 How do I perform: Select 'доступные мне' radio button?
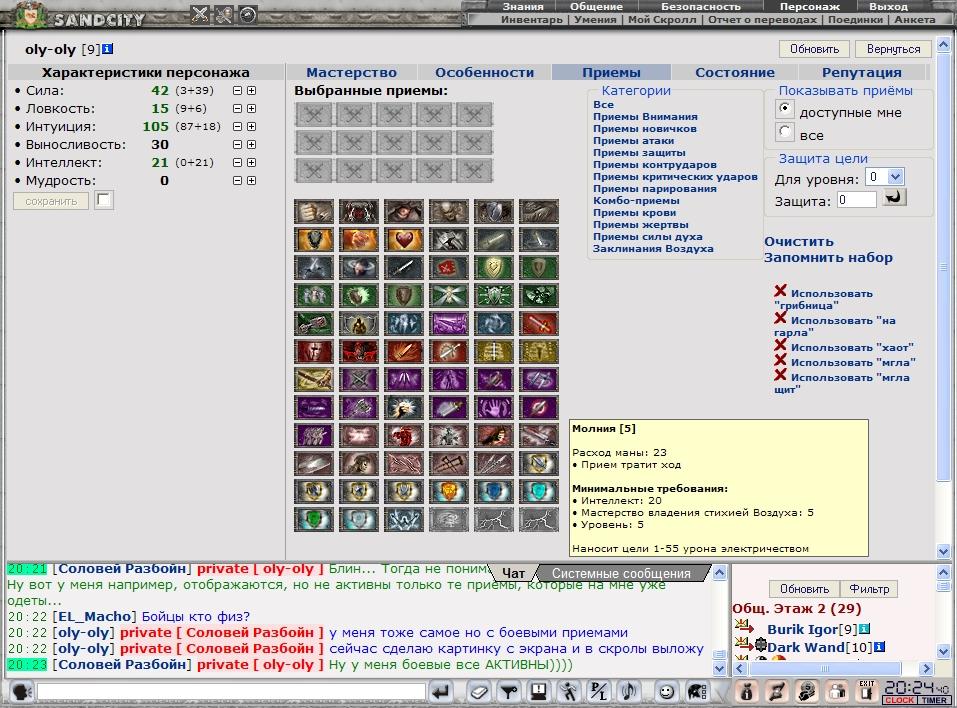(x=785, y=110)
